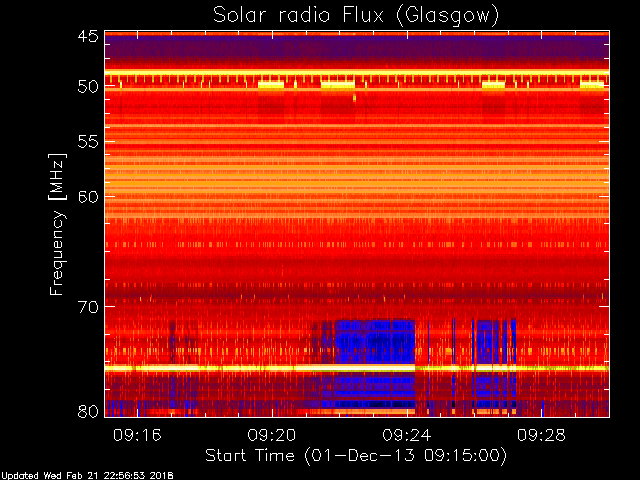Click the '60' frequency axis label
Screen dimensions: 640x480
88,197
